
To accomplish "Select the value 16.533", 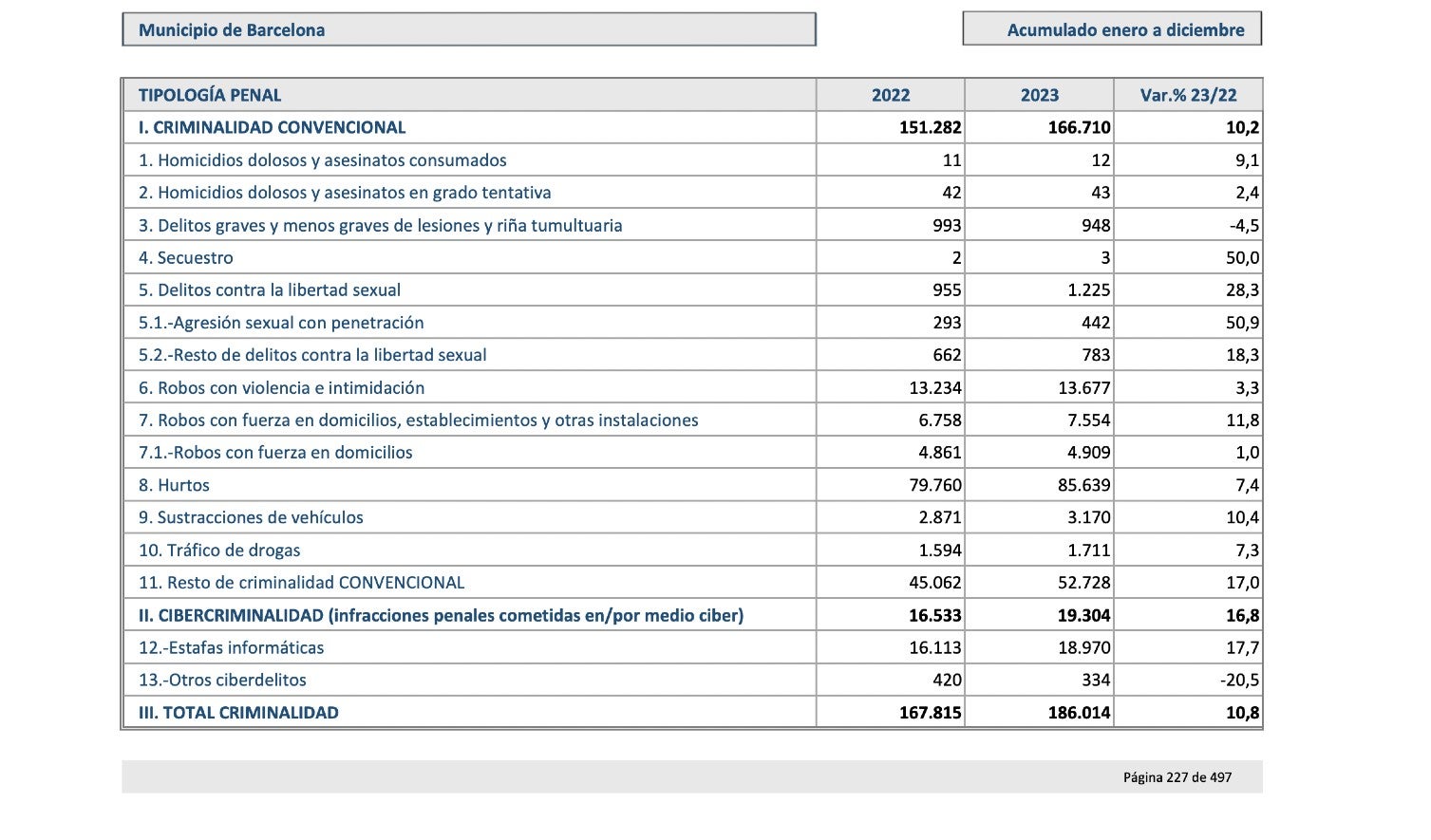I will 935,615.
